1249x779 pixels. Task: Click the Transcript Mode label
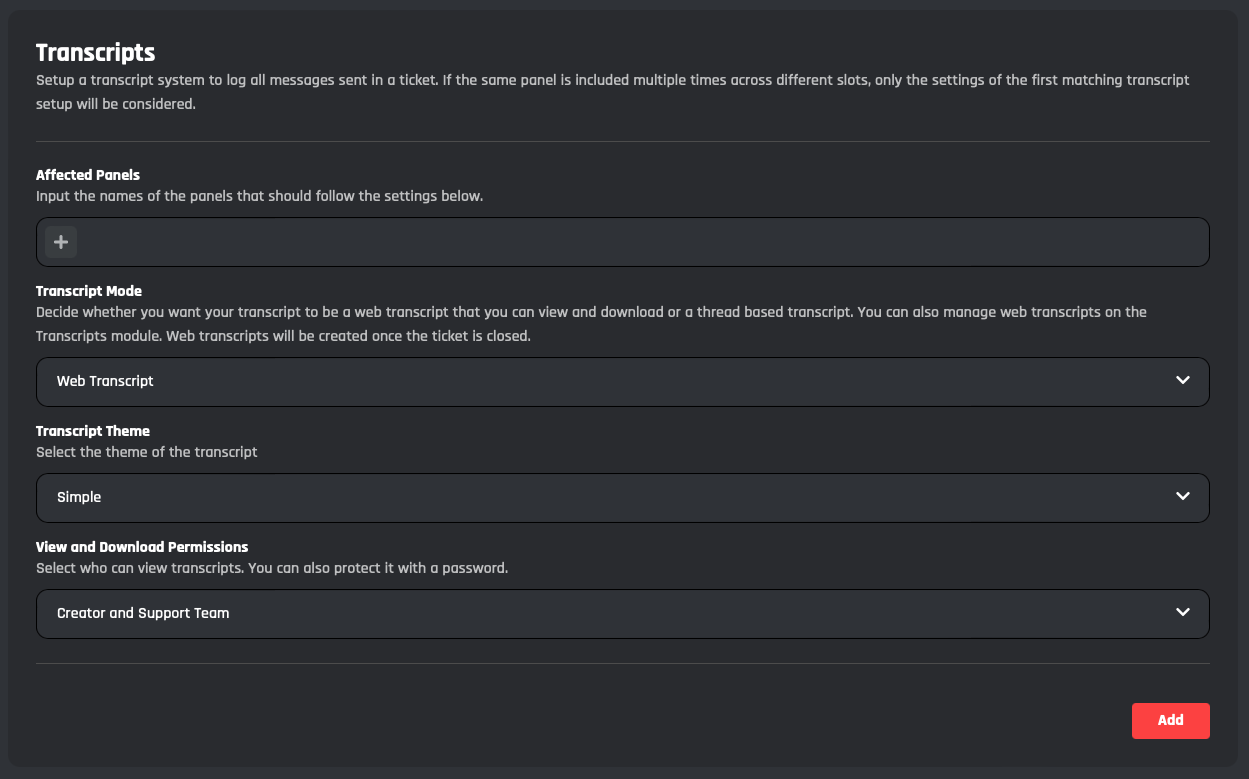point(89,291)
